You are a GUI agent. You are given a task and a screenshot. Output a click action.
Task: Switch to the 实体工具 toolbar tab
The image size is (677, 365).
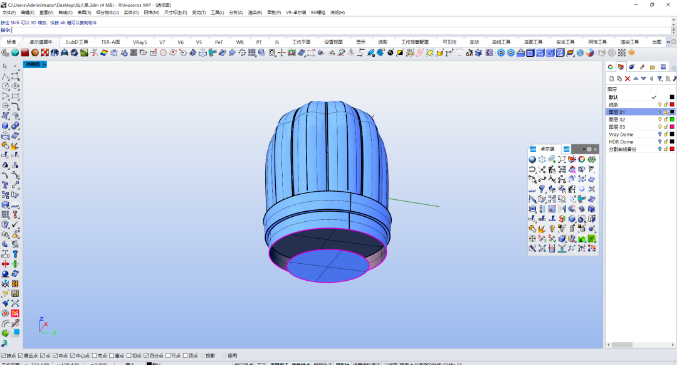tap(565, 42)
